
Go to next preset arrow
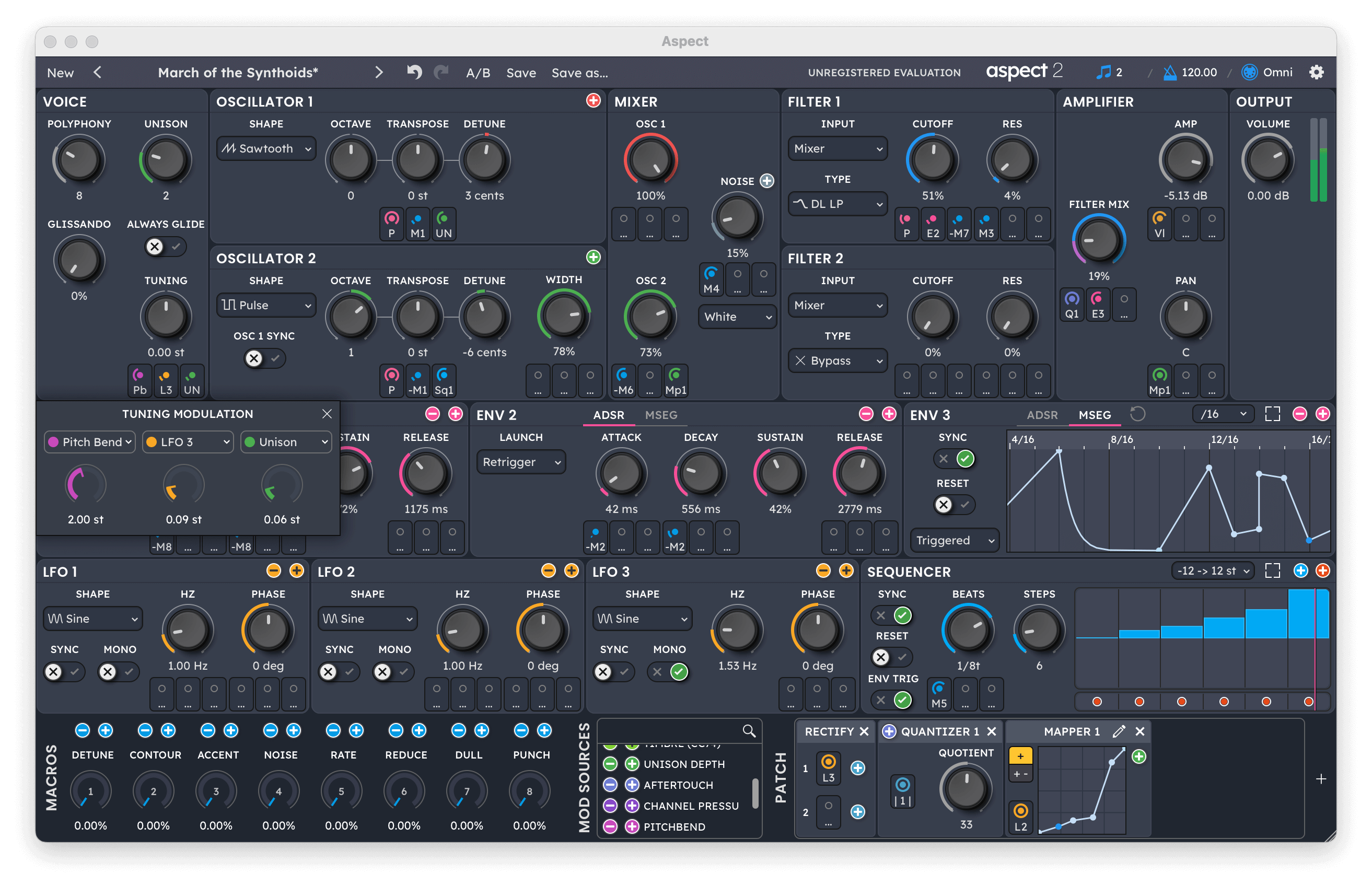tap(378, 72)
